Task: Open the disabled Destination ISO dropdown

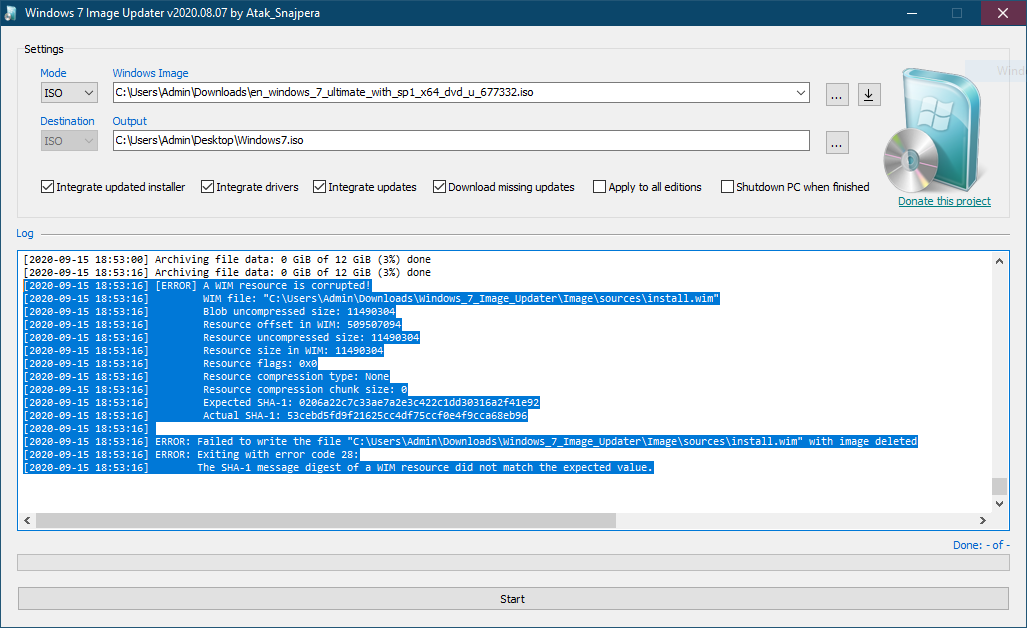Action: 69,141
